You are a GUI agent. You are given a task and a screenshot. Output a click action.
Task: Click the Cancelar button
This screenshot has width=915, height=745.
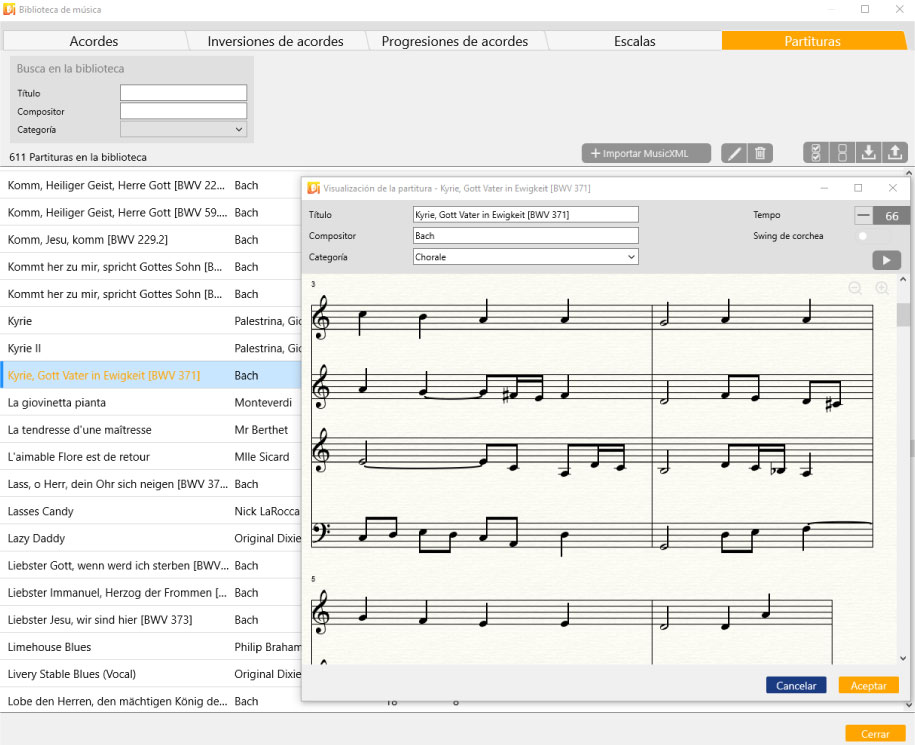click(x=796, y=685)
